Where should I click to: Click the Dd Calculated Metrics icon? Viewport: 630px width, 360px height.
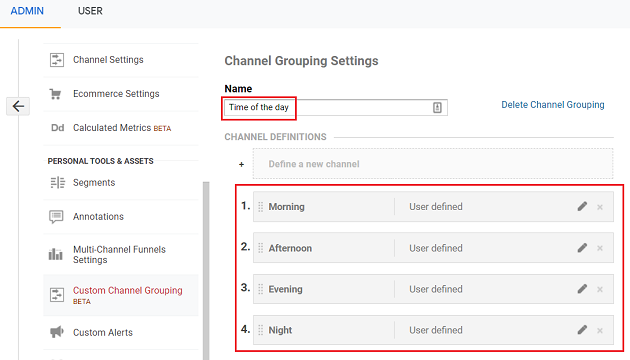57,128
